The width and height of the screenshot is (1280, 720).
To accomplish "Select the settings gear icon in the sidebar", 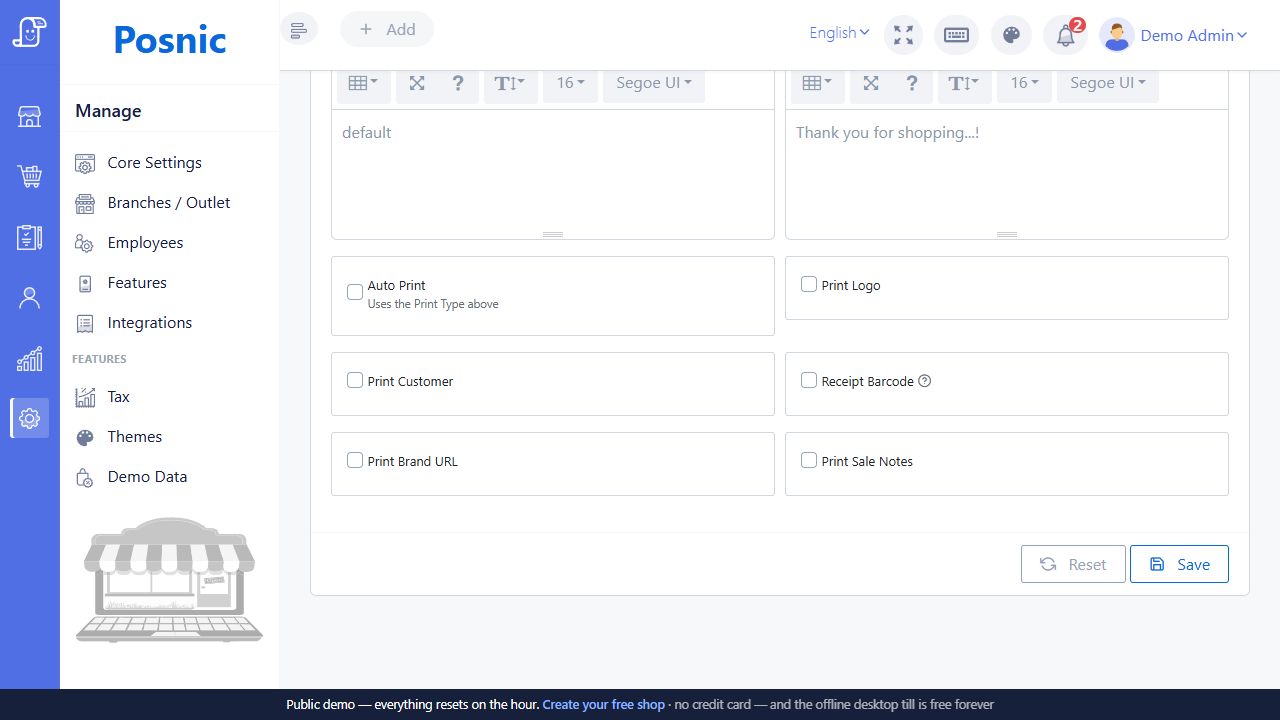I will [x=30, y=418].
